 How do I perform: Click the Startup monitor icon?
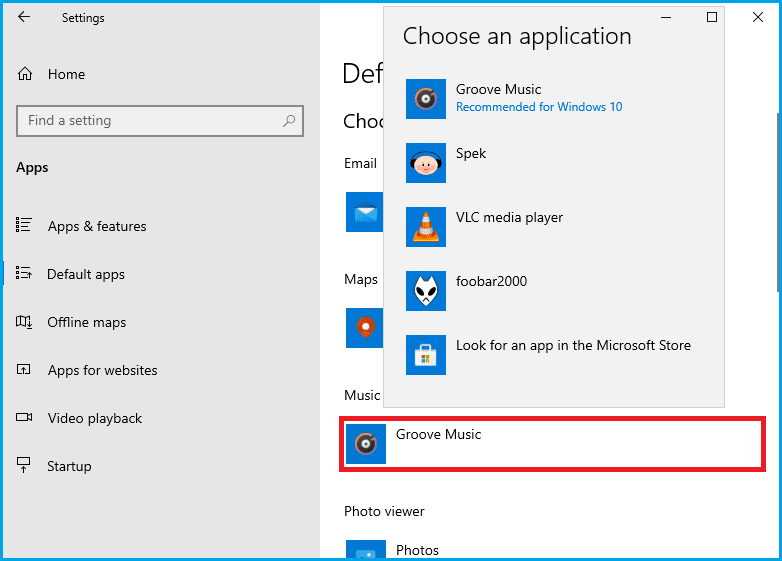(x=23, y=465)
